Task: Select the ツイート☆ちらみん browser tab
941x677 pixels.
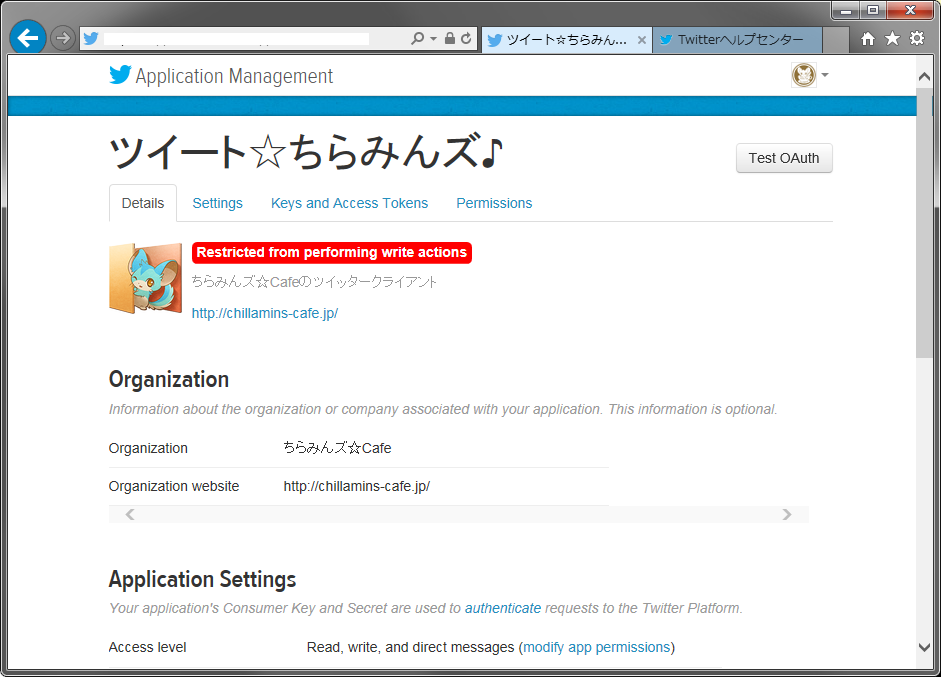Action: (x=567, y=40)
